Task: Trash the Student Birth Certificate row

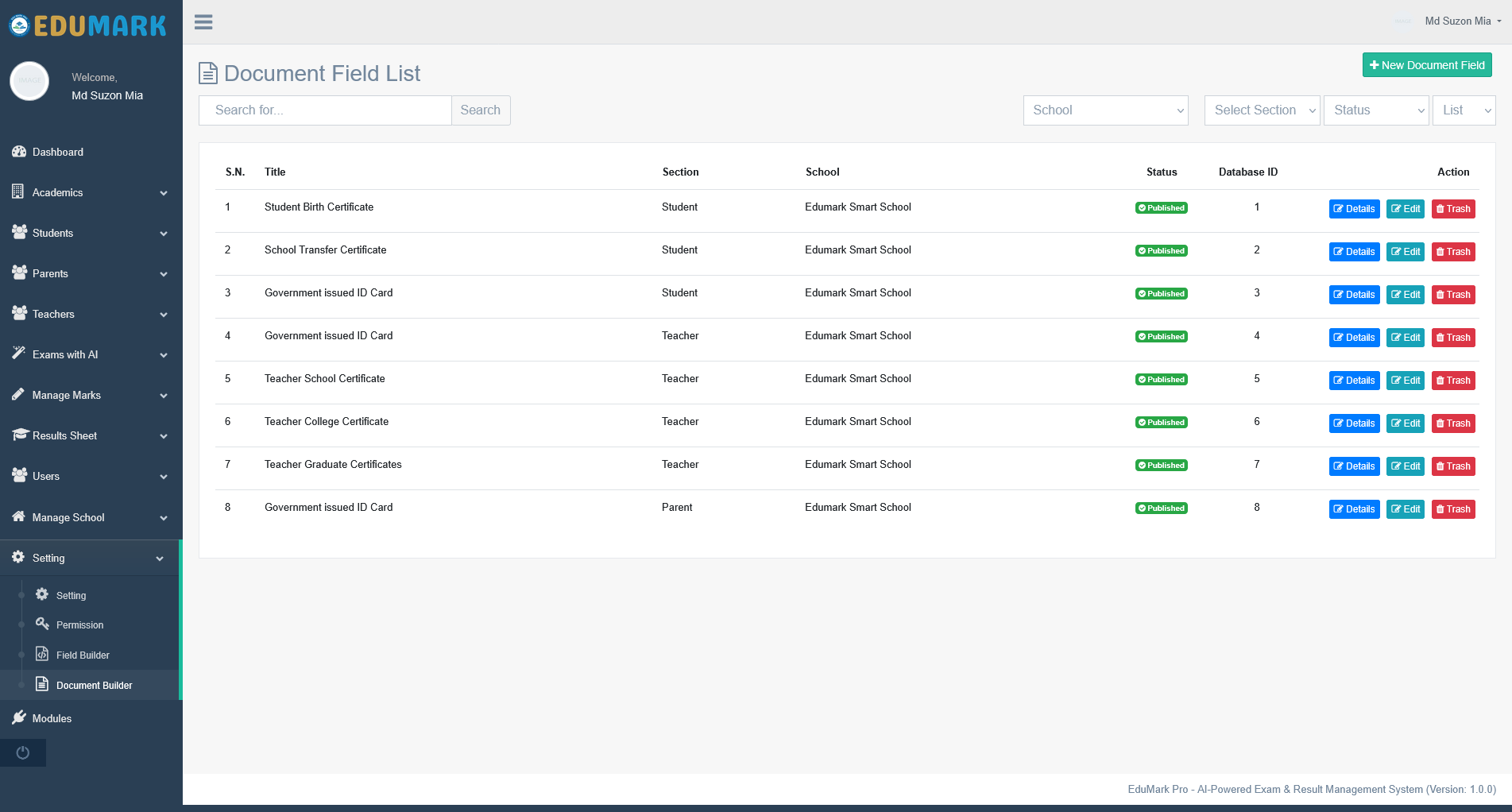Action: pyautogui.click(x=1453, y=209)
